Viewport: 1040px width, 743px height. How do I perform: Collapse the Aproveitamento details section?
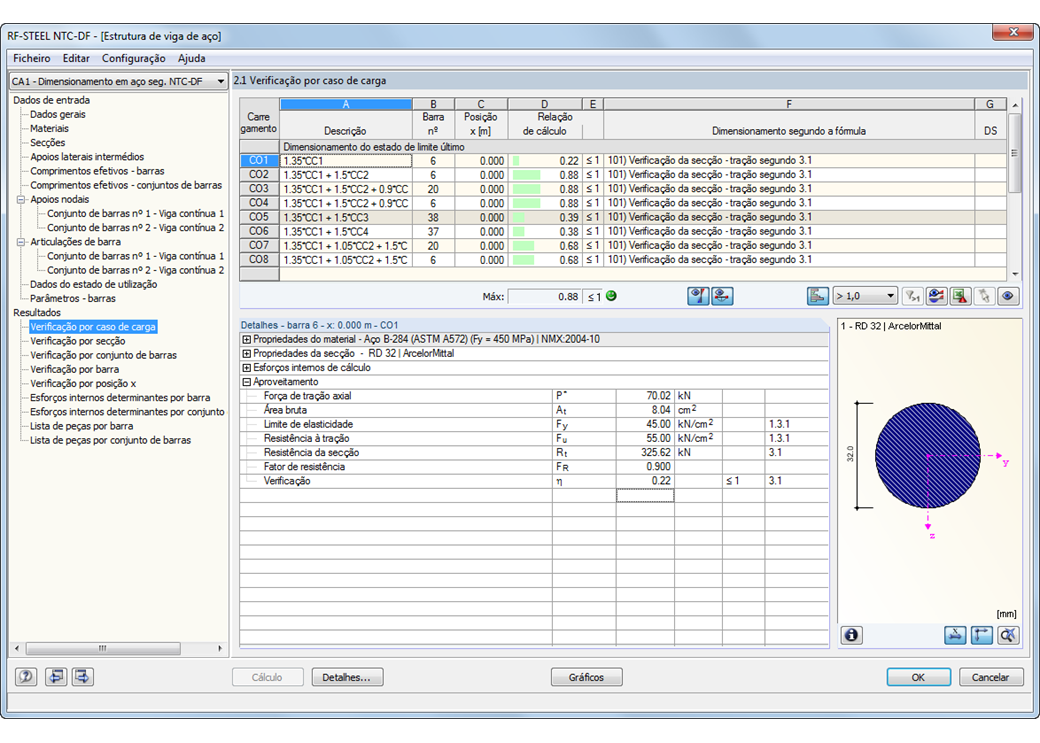247,382
